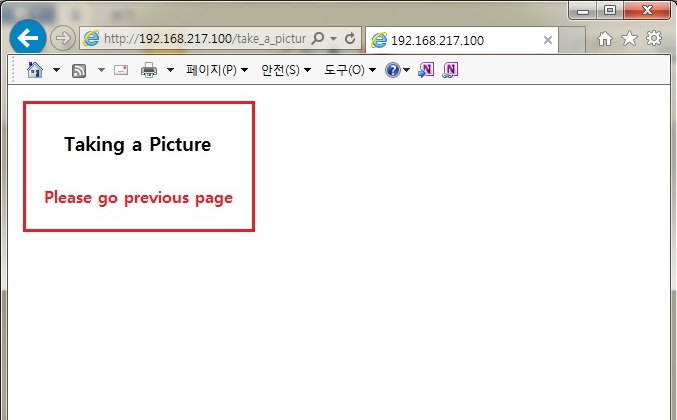This screenshot has width=677, height=420.
Task: Select the 192.168.217.100 tab
Action: (x=462, y=40)
